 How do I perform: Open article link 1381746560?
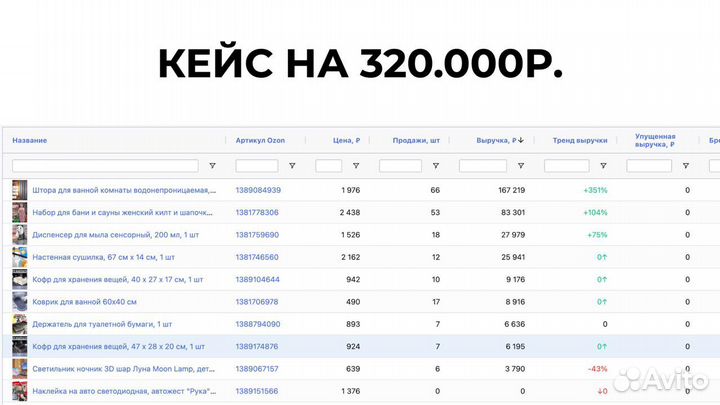[x=257, y=257]
